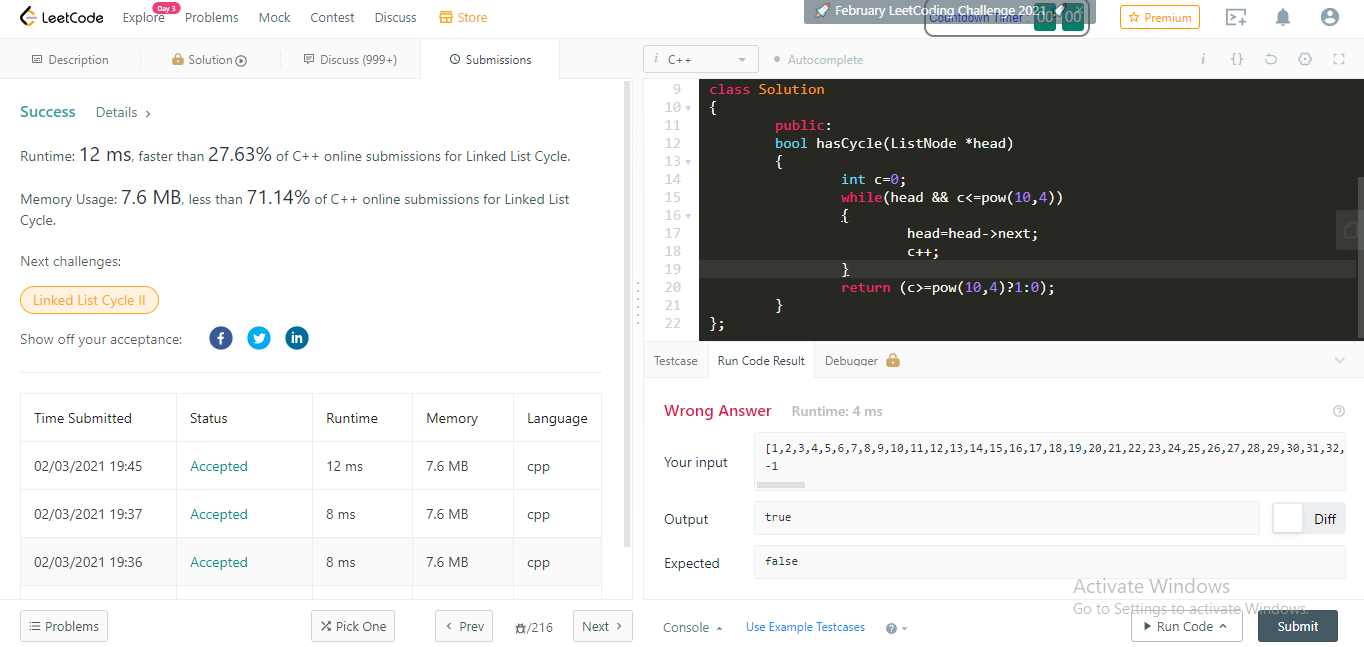Image resolution: width=1364 pixels, height=647 pixels.
Task: Open the Solution tab
Action: point(210,60)
